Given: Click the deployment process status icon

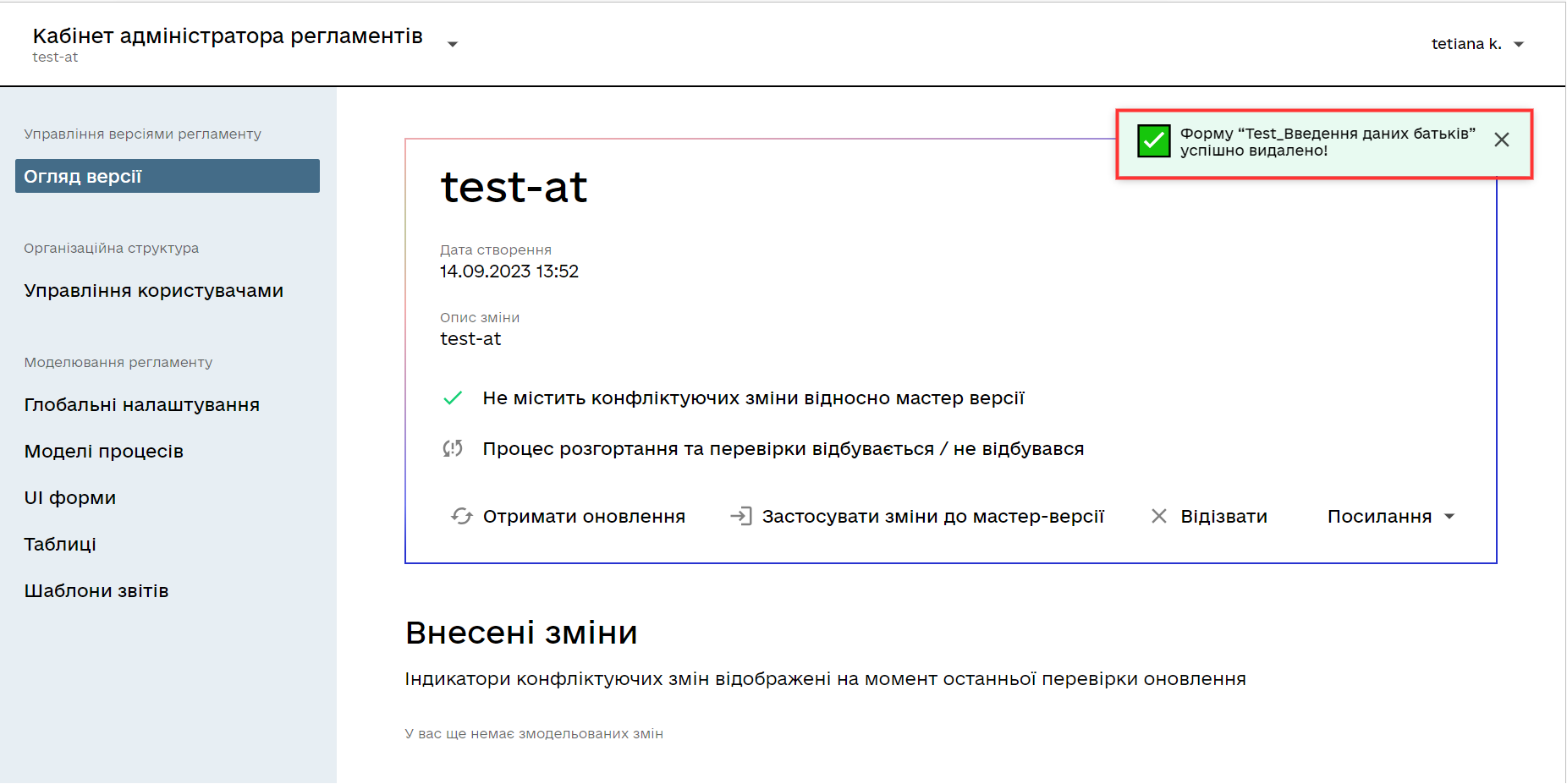Looking at the screenshot, I should pyautogui.click(x=453, y=448).
